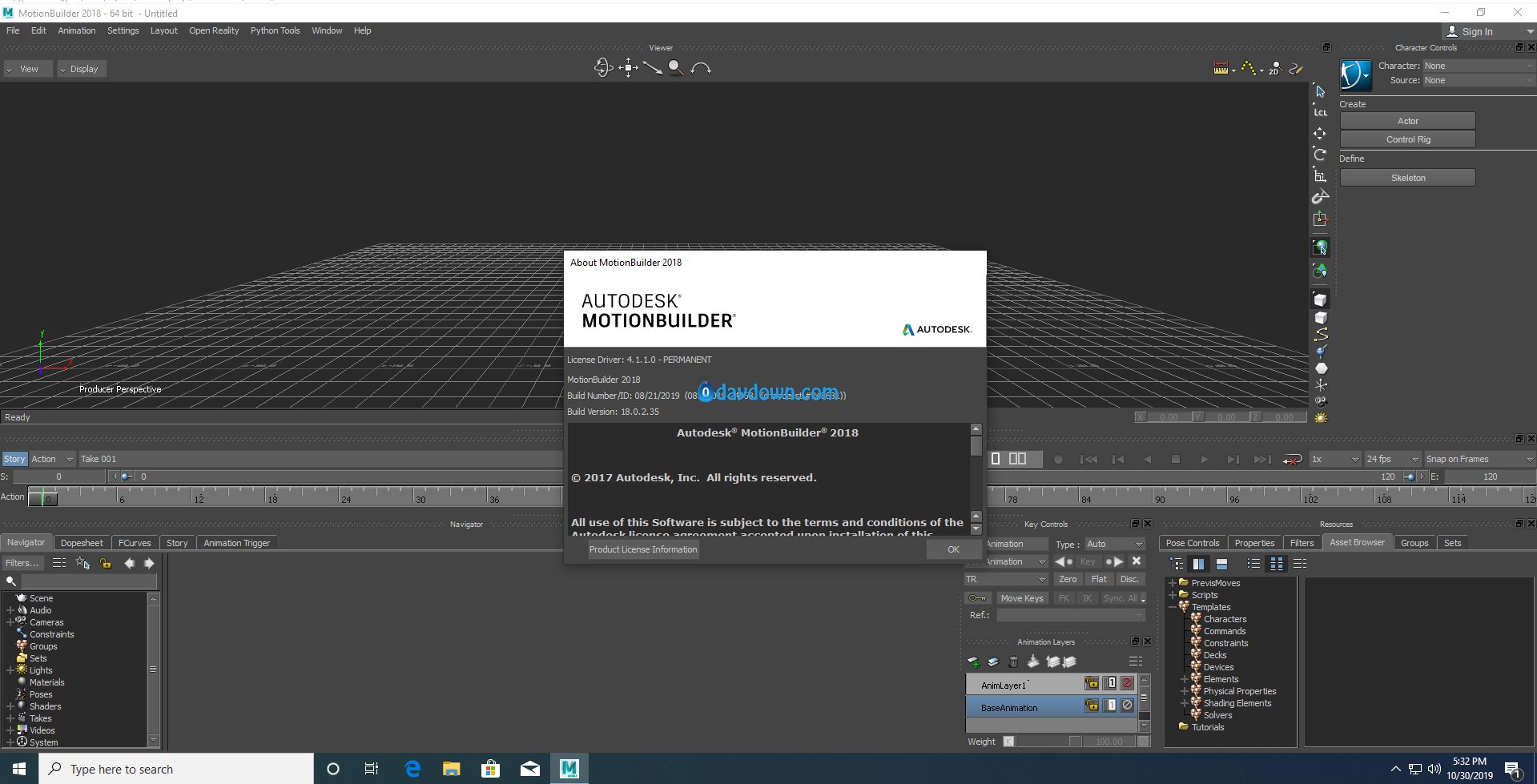Click Product License Information button
The image size is (1537, 784).
(643, 549)
